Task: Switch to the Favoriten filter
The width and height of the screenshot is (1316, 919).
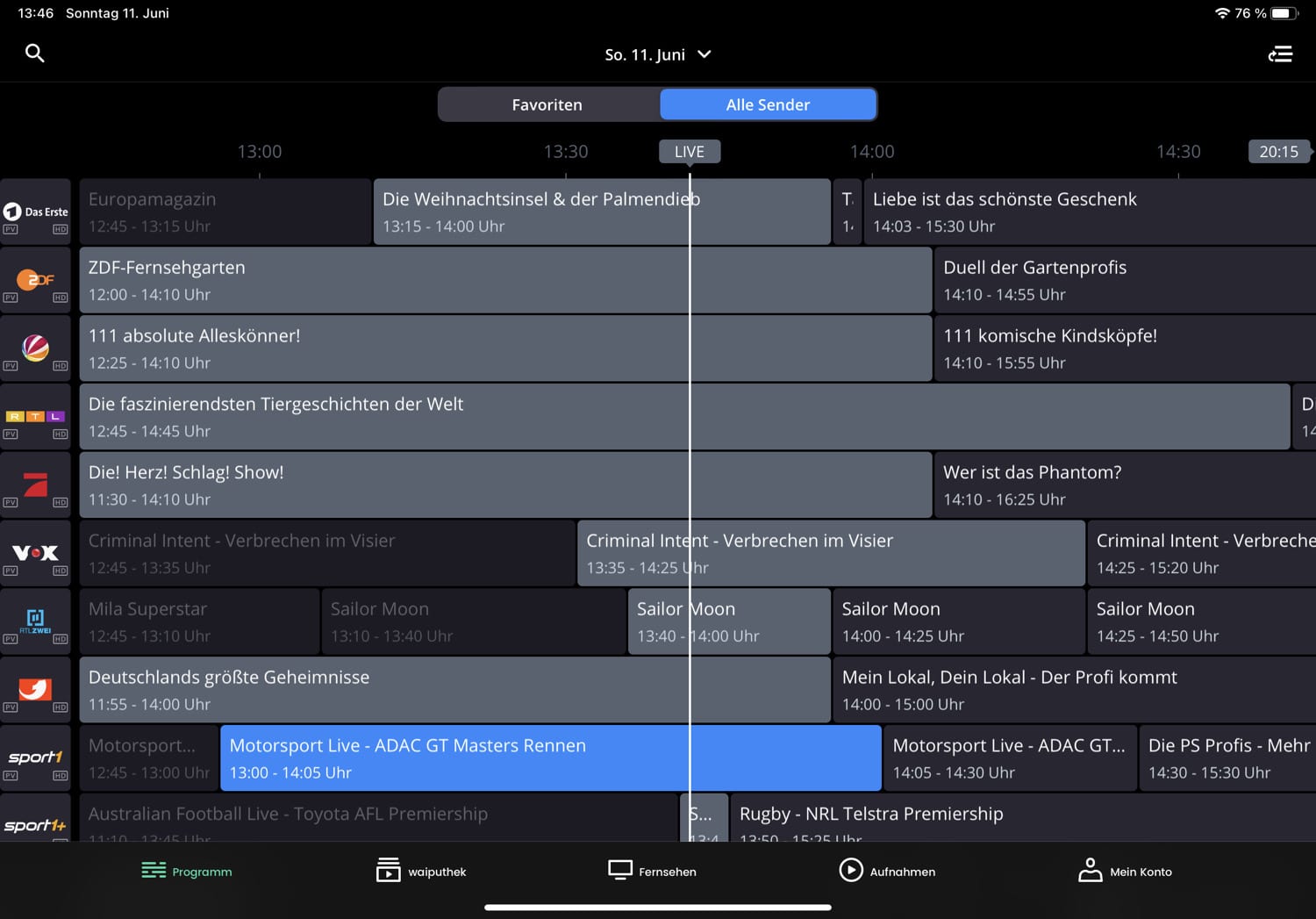Action: coord(547,104)
